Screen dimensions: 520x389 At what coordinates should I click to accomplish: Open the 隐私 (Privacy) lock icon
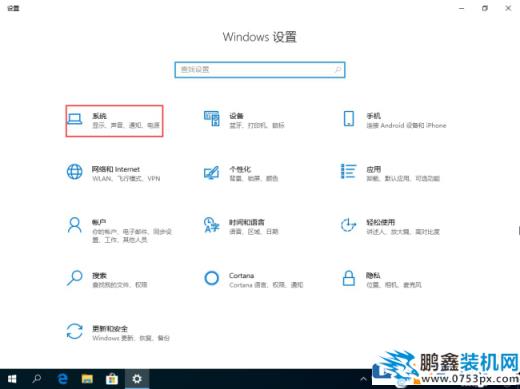coord(349,278)
